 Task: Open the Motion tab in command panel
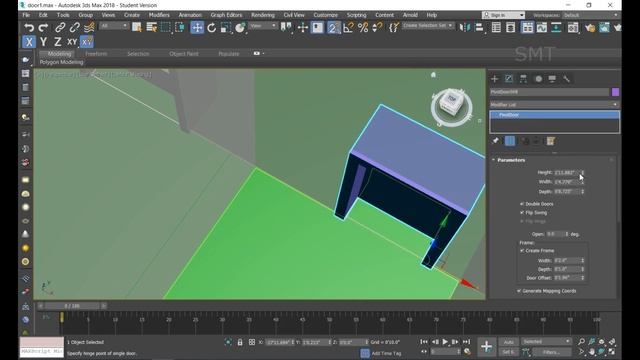(x=538, y=79)
